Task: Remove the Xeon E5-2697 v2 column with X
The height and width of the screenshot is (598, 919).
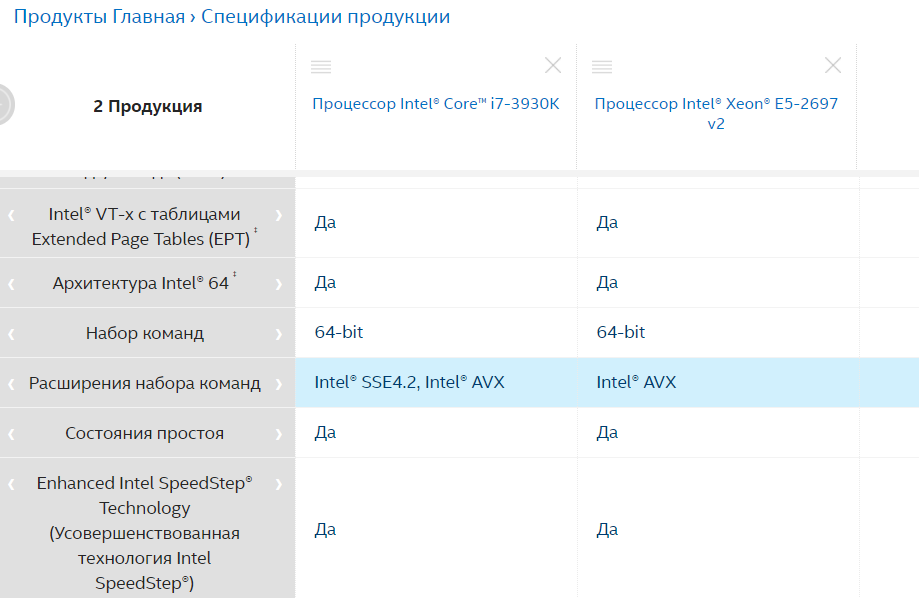Action: (833, 66)
